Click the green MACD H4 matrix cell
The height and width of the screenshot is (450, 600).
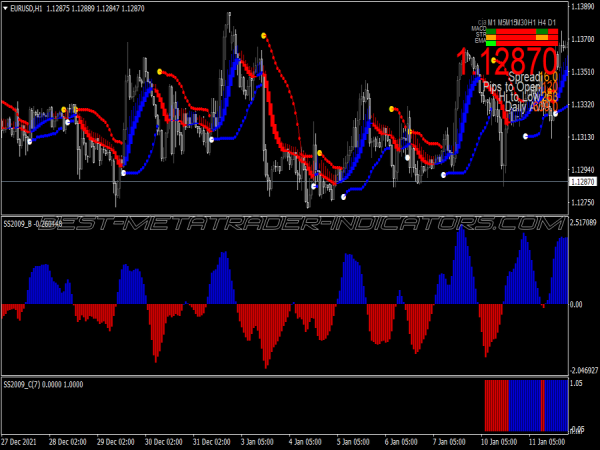click(542, 31)
